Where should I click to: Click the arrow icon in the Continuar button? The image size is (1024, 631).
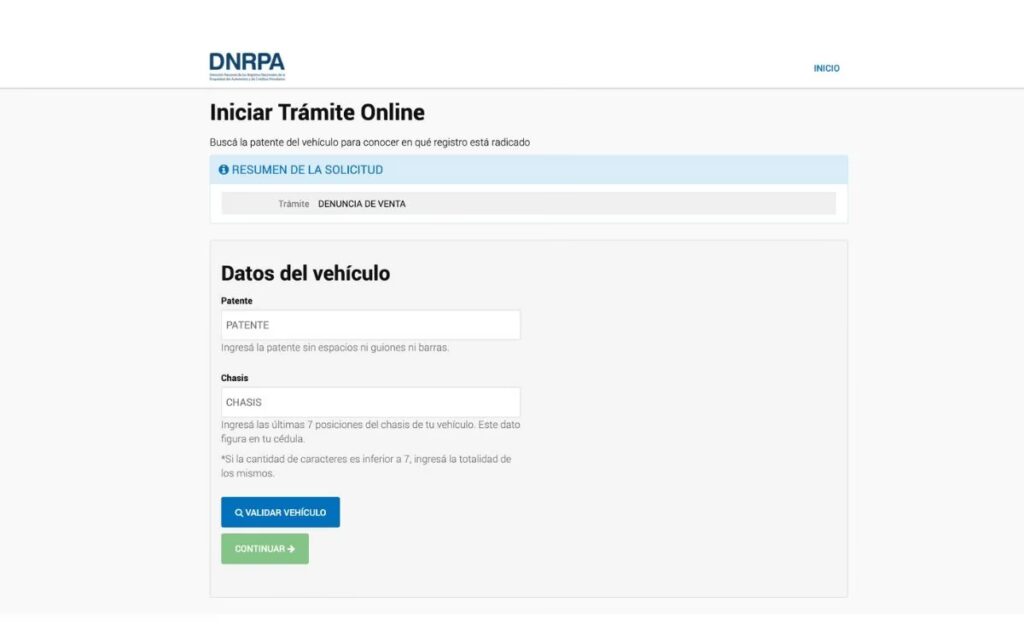pos(291,549)
